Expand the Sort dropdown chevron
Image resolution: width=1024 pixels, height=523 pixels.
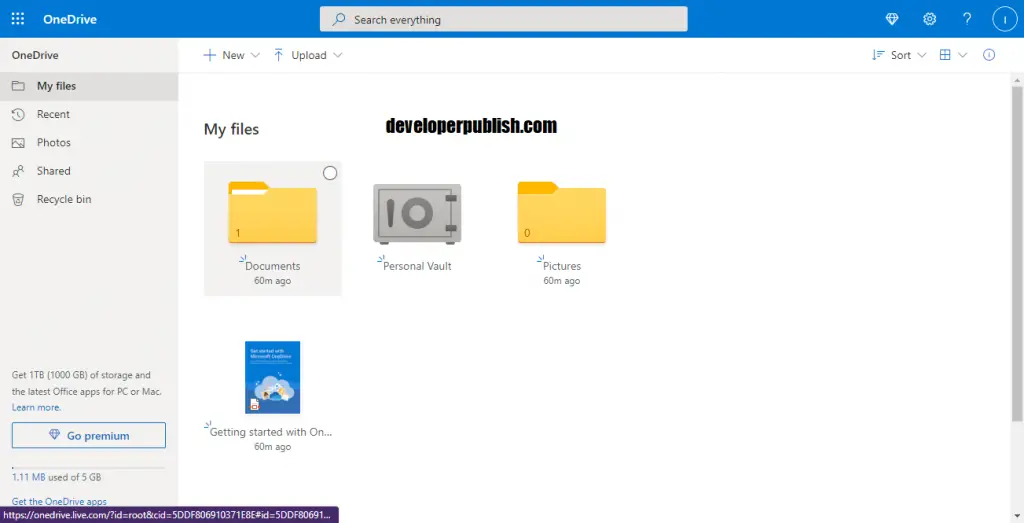click(x=921, y=55)
